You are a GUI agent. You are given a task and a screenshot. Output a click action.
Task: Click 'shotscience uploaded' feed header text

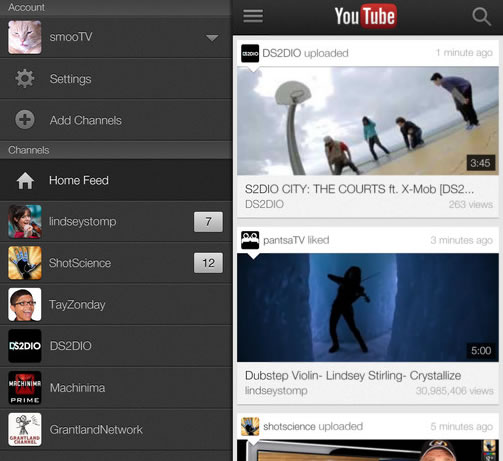pos(313,426)
